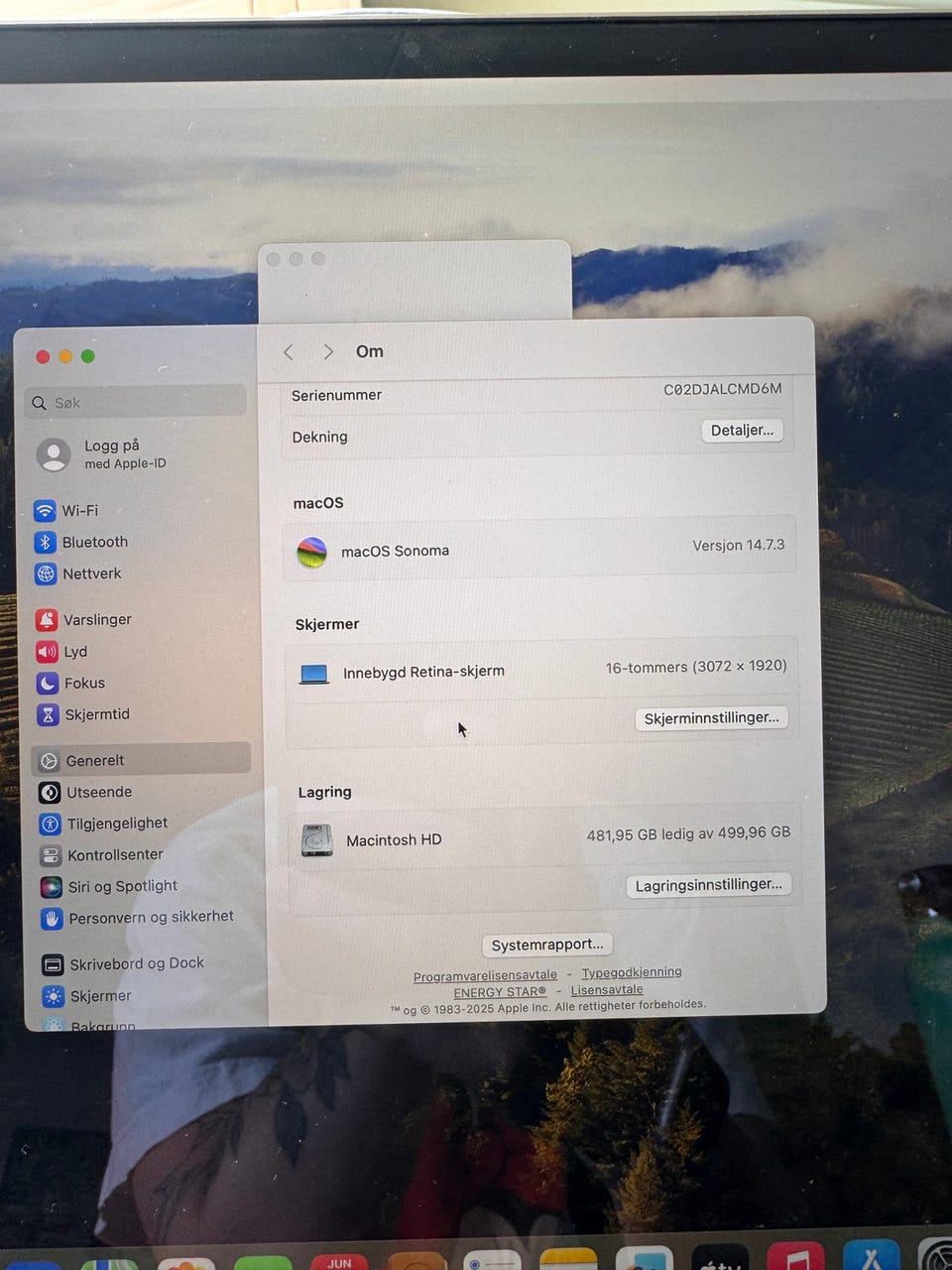Click the Søk search field
Image resolution: width=952 pixels, height=1270 pixels.
[136, 402]
